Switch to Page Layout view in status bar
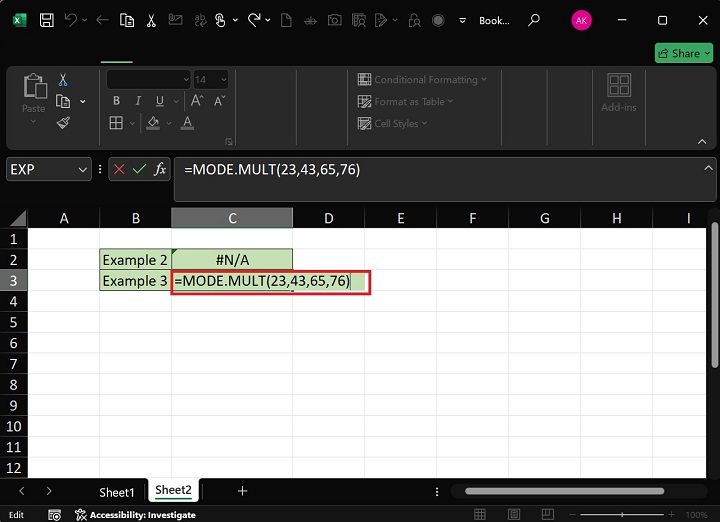This screenshot has width=720, height=522. coord(514,515)
